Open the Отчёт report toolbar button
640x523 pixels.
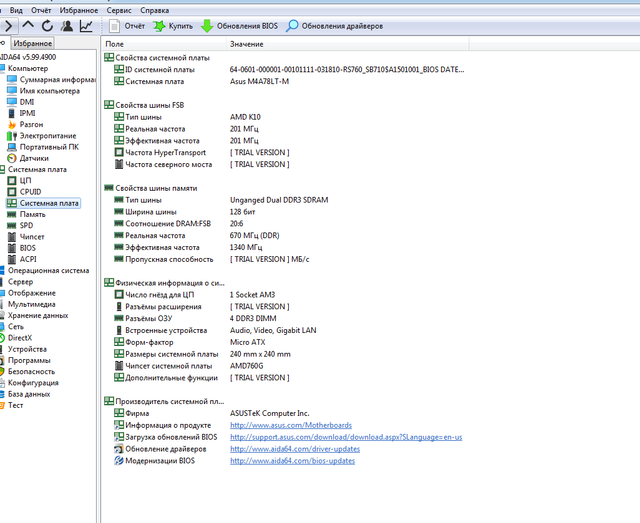click(x=127, y=26)
